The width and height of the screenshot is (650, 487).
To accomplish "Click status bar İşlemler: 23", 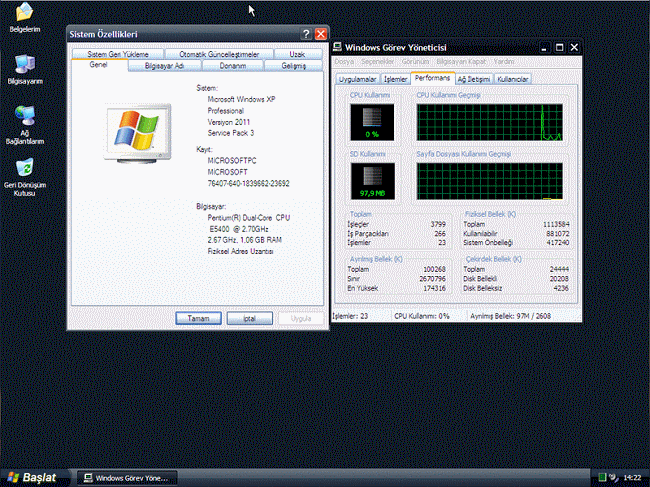I will click(x=350, y=316).
